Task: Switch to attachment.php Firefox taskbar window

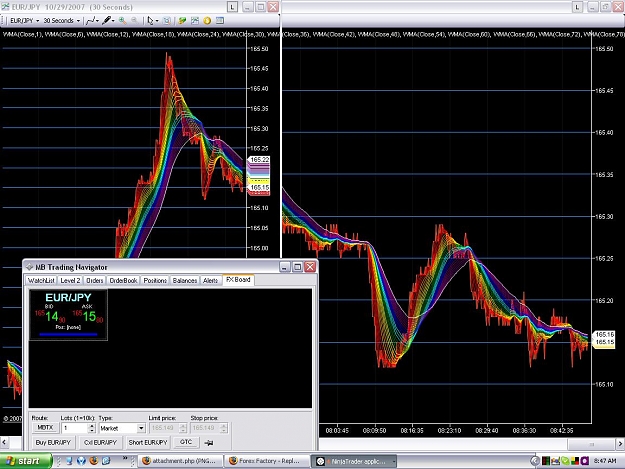Action: tap(180, 461)
